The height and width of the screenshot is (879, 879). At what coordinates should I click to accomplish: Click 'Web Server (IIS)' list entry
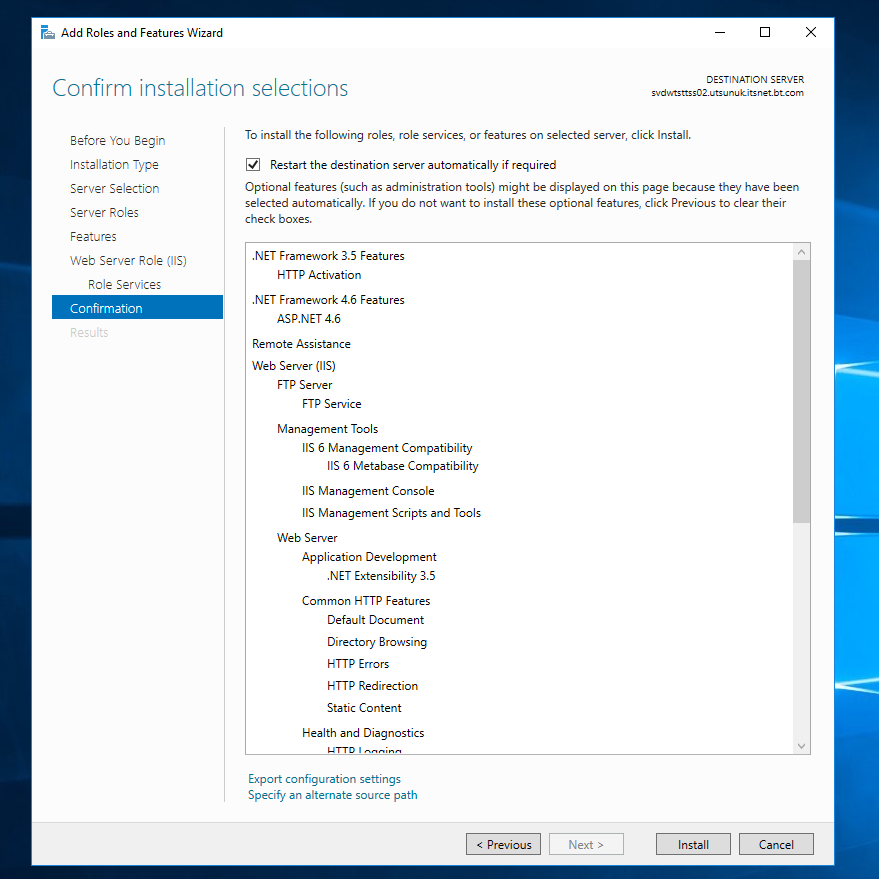[x=294, y=366]
